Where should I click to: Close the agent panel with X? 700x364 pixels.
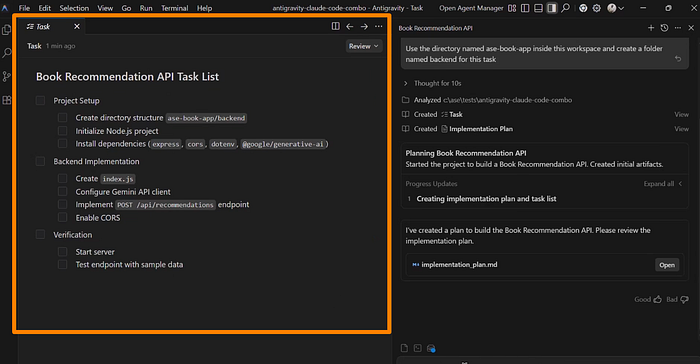tap(691, 28)
